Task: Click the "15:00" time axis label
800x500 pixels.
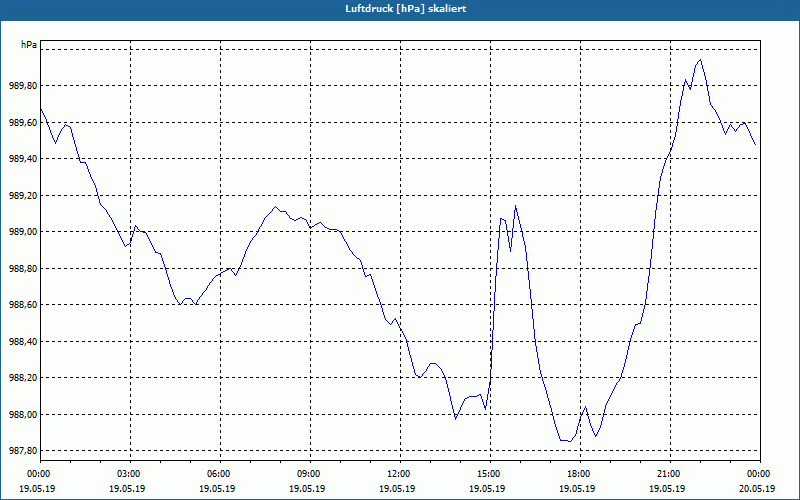Action: 487,474
